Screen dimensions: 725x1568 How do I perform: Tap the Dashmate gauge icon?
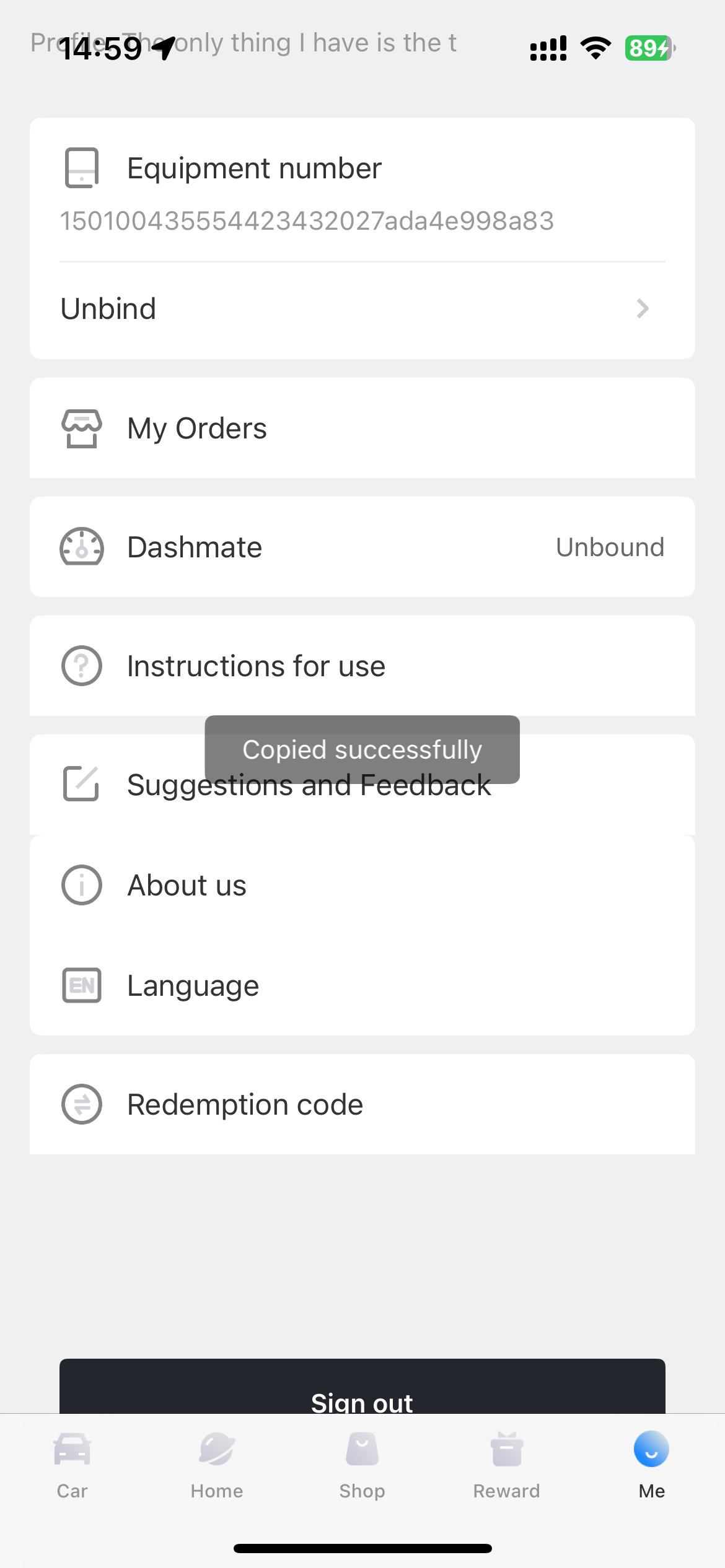coord(82,547)
